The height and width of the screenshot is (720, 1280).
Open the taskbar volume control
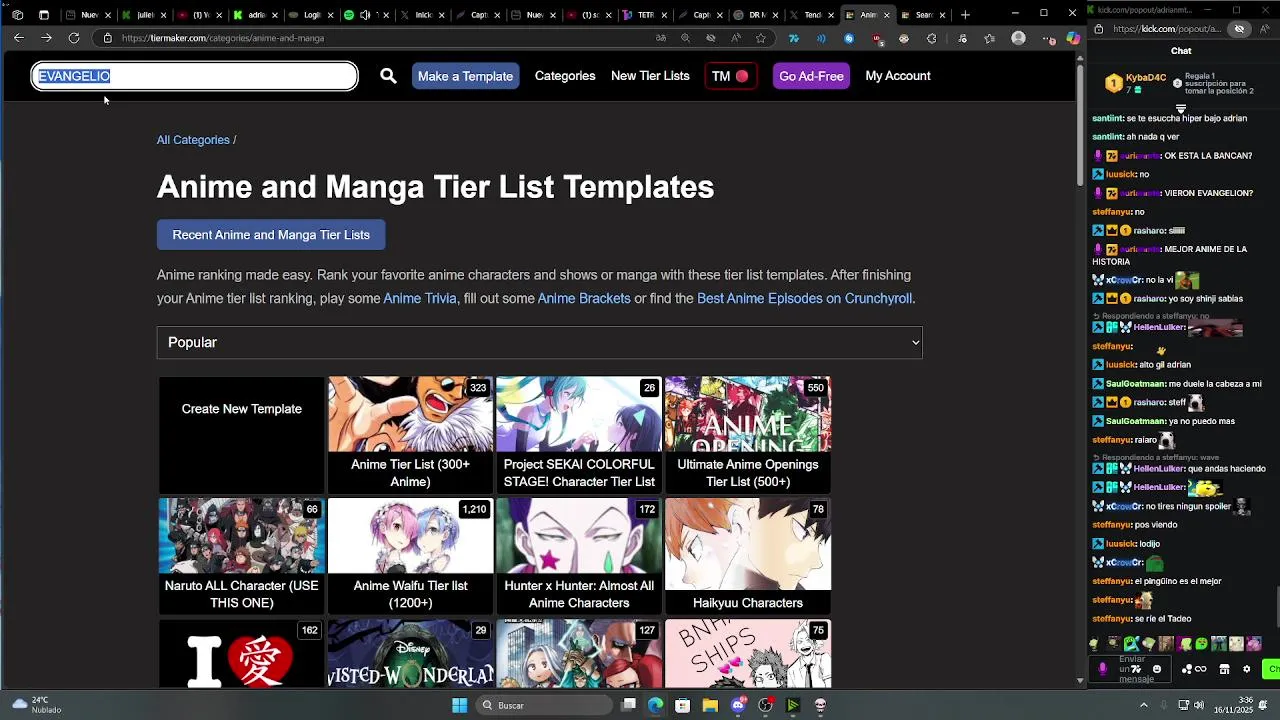1200,705
